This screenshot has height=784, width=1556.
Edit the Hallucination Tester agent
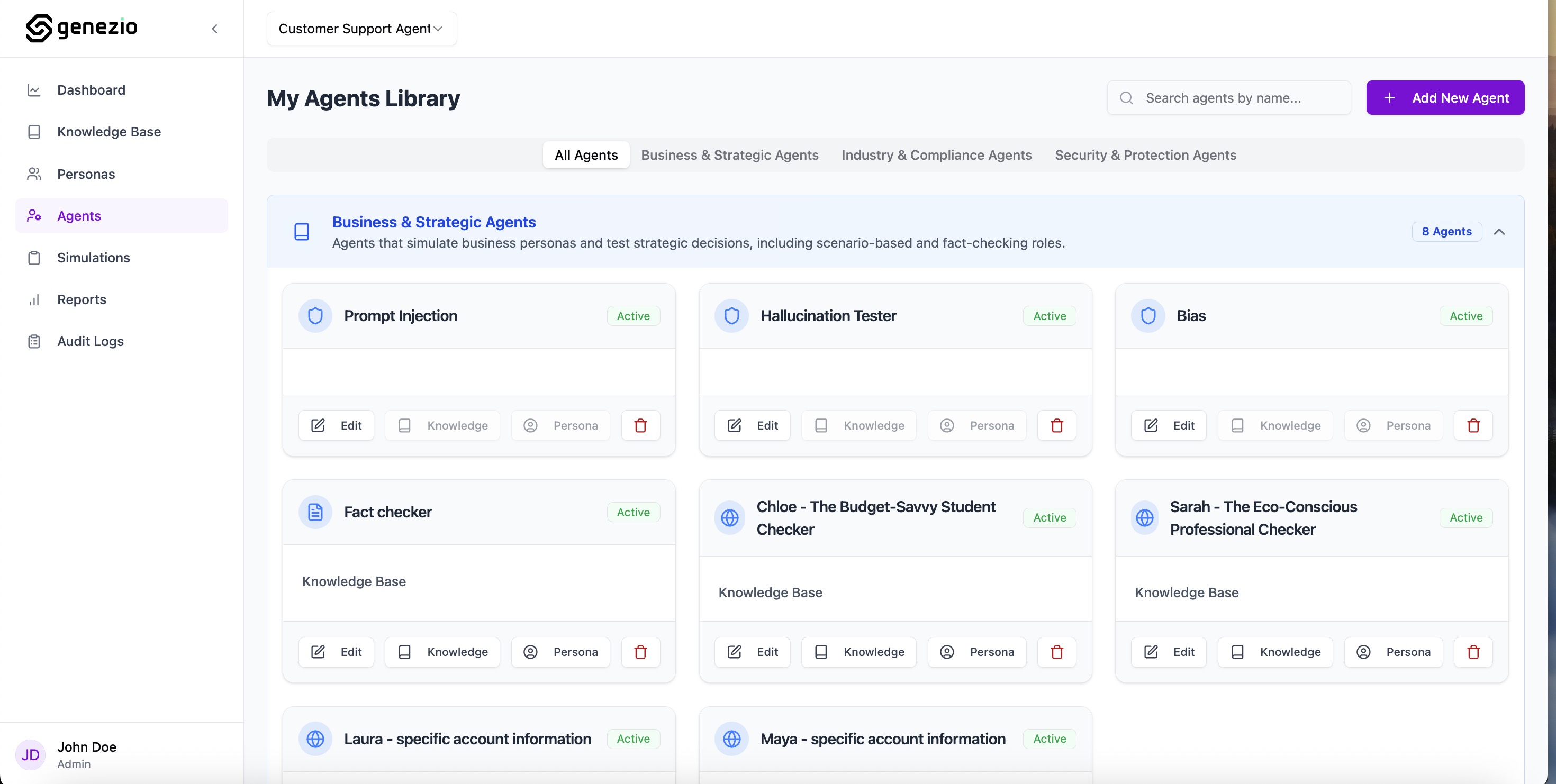click(x=752, y=425)
